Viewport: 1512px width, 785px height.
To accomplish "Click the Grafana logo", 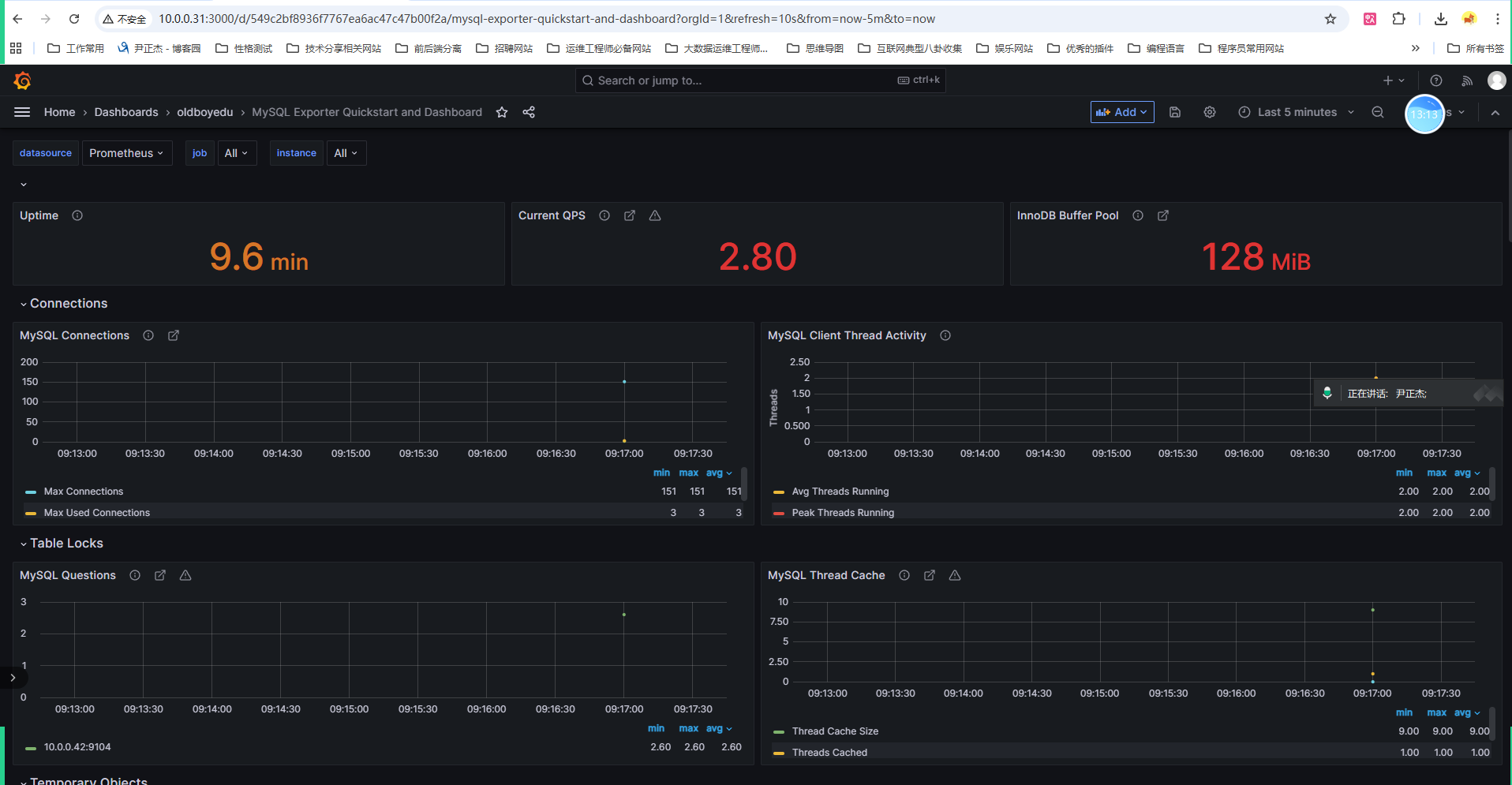I will click(x=22, y=80).
